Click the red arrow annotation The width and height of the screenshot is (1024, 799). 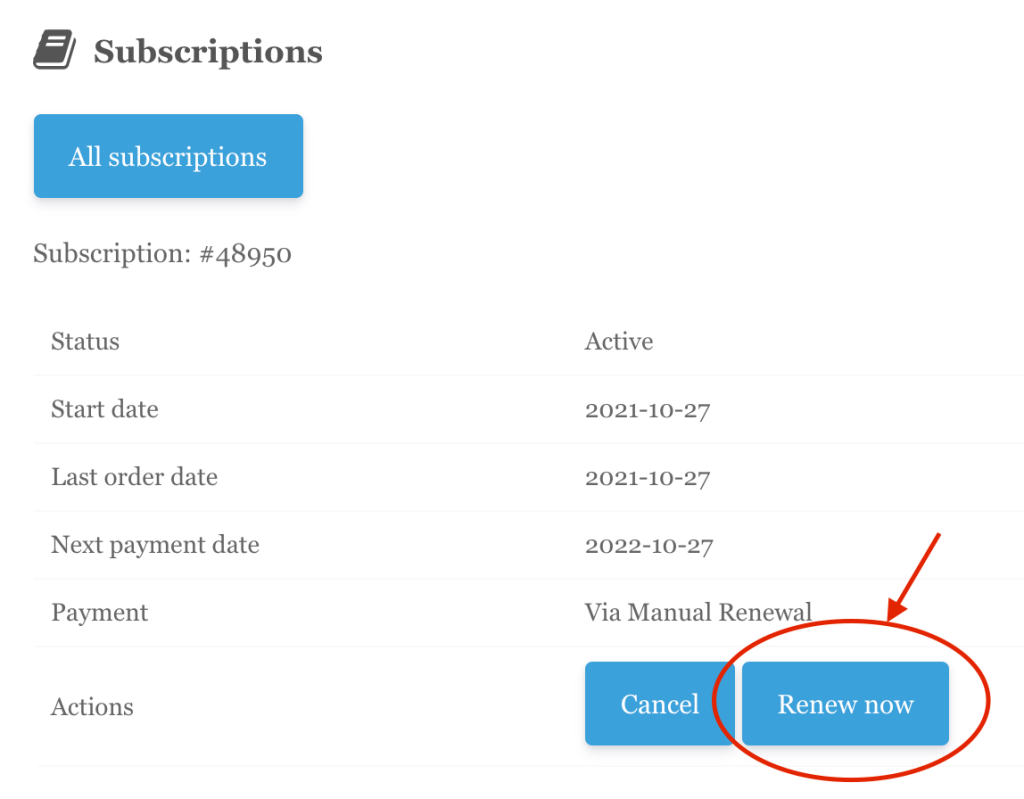[914, 577]
